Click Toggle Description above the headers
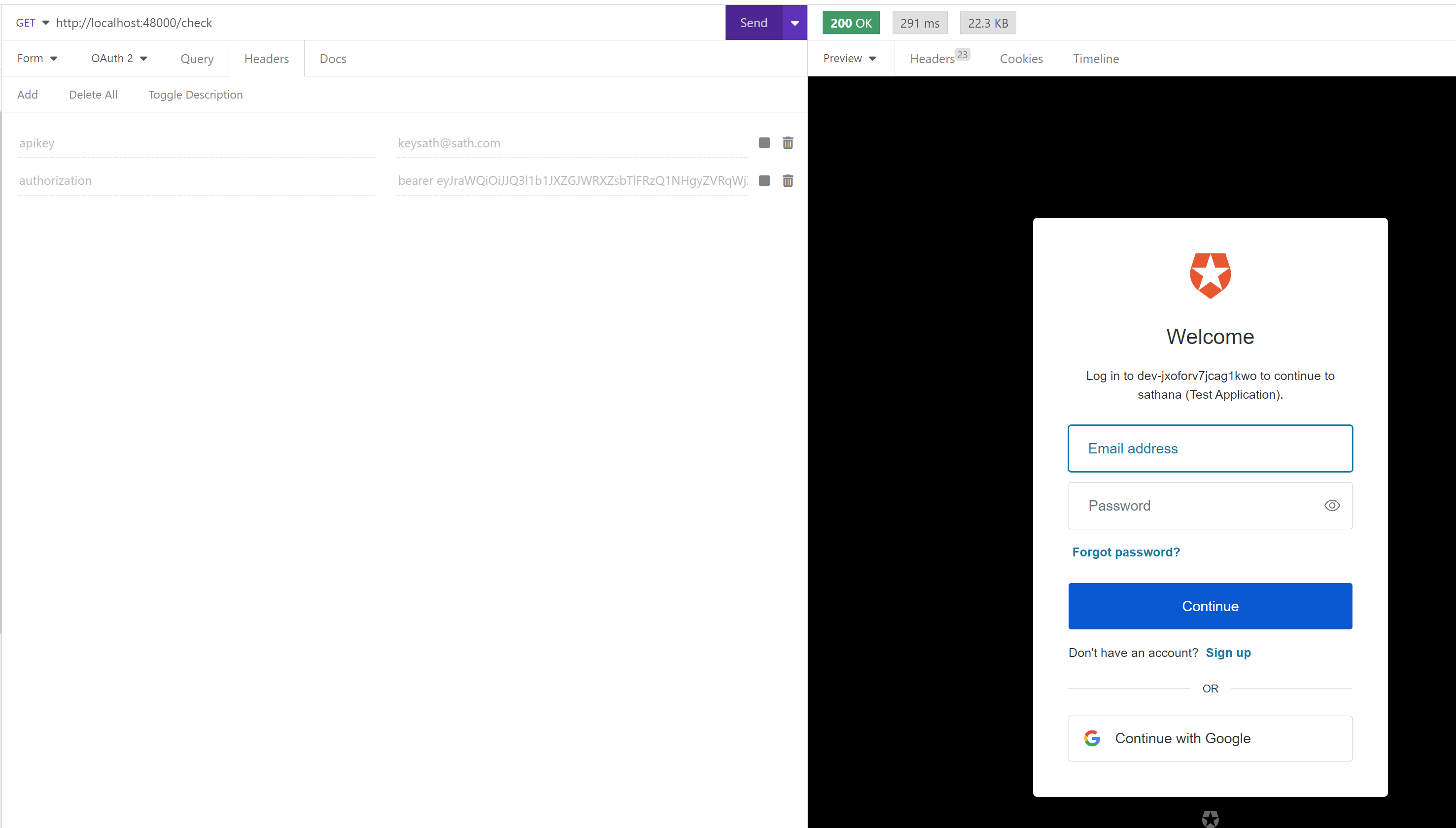1456x828 pixels. coord(195,95)
